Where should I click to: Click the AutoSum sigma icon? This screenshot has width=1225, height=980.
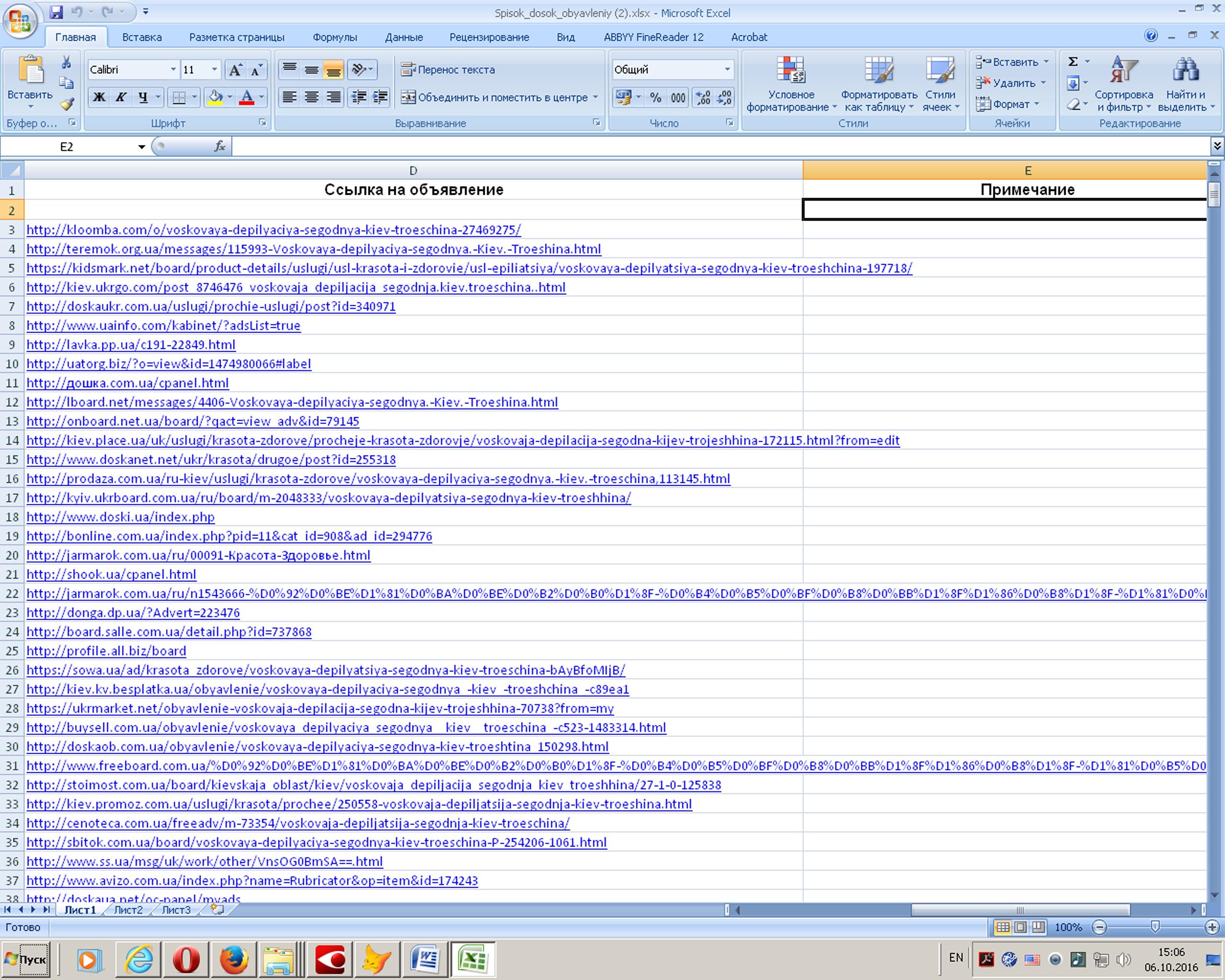click(1073, 61)
